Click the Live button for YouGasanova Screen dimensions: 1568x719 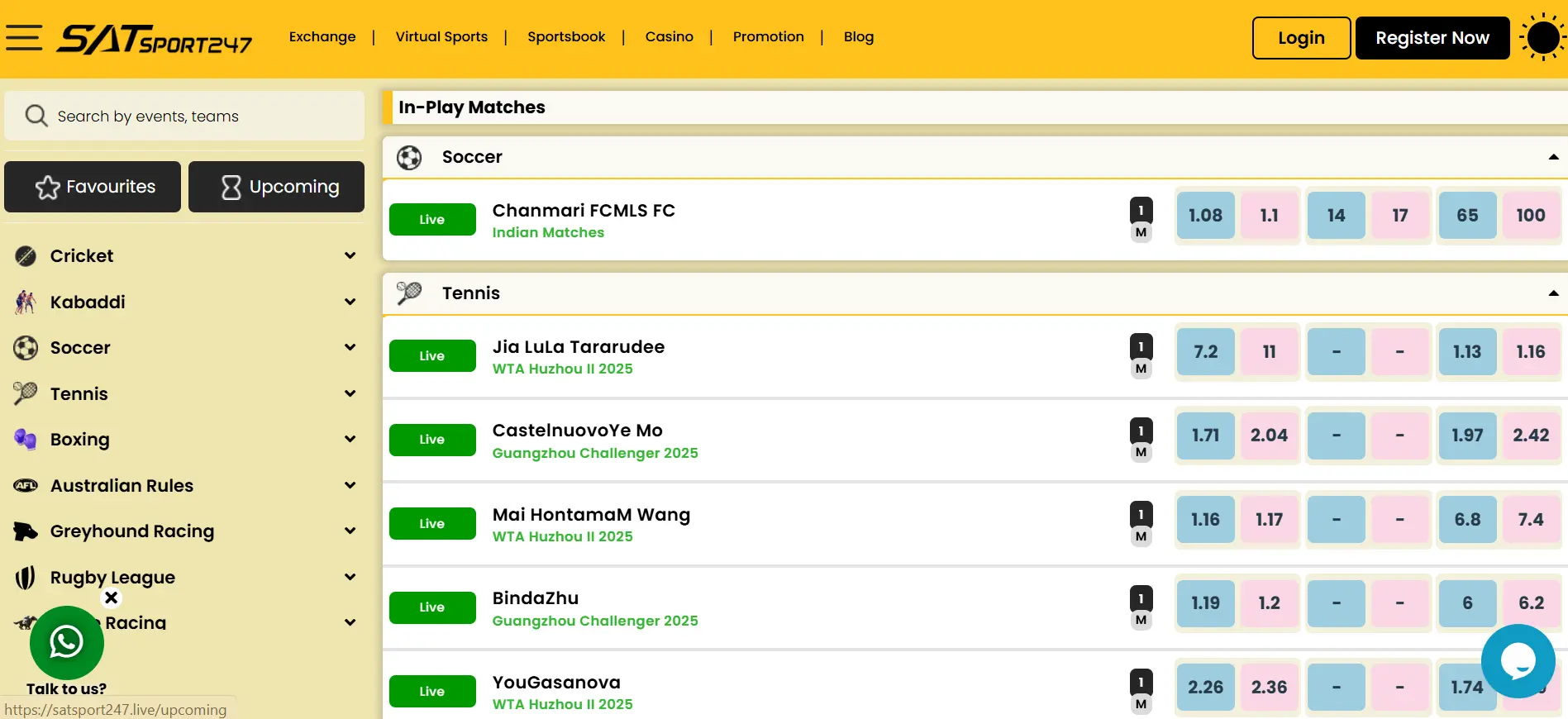click(432, 692)
